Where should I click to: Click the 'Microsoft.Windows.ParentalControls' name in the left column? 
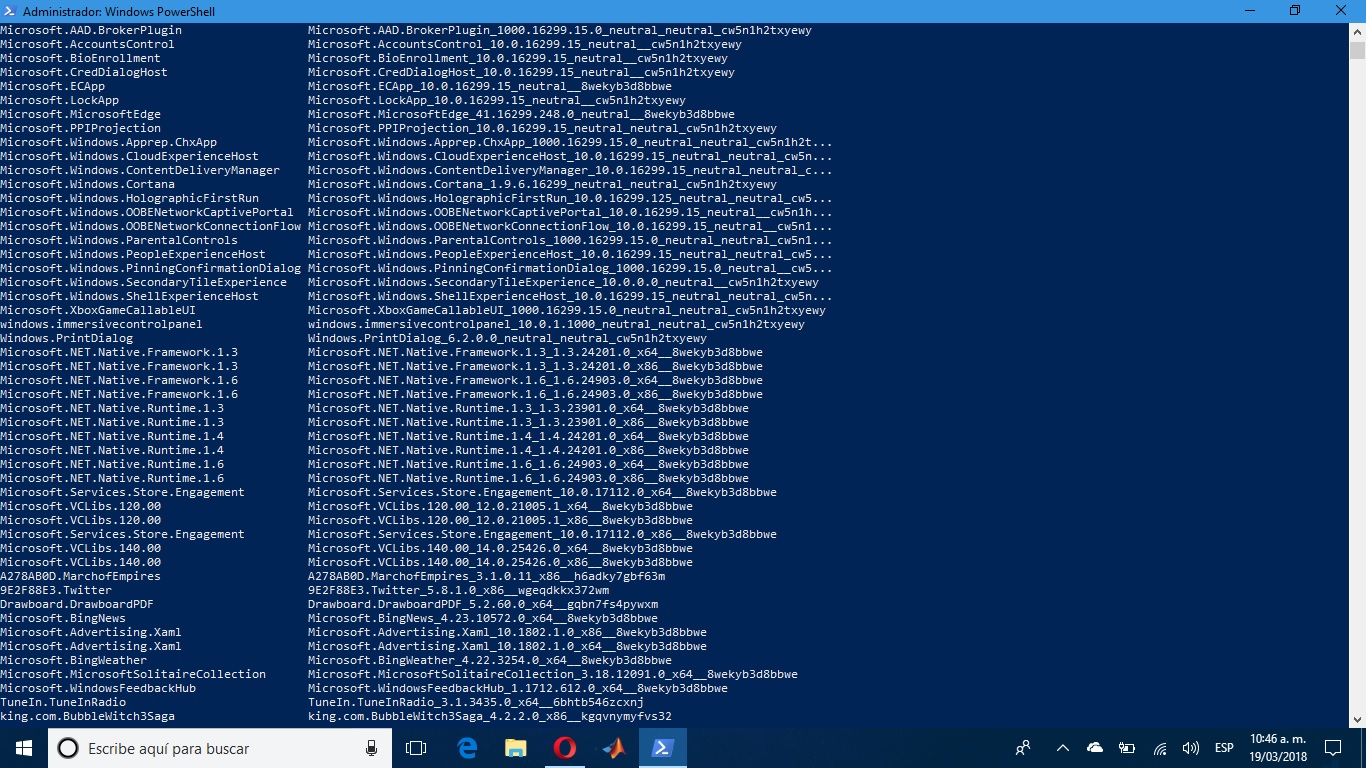point(119,240)
